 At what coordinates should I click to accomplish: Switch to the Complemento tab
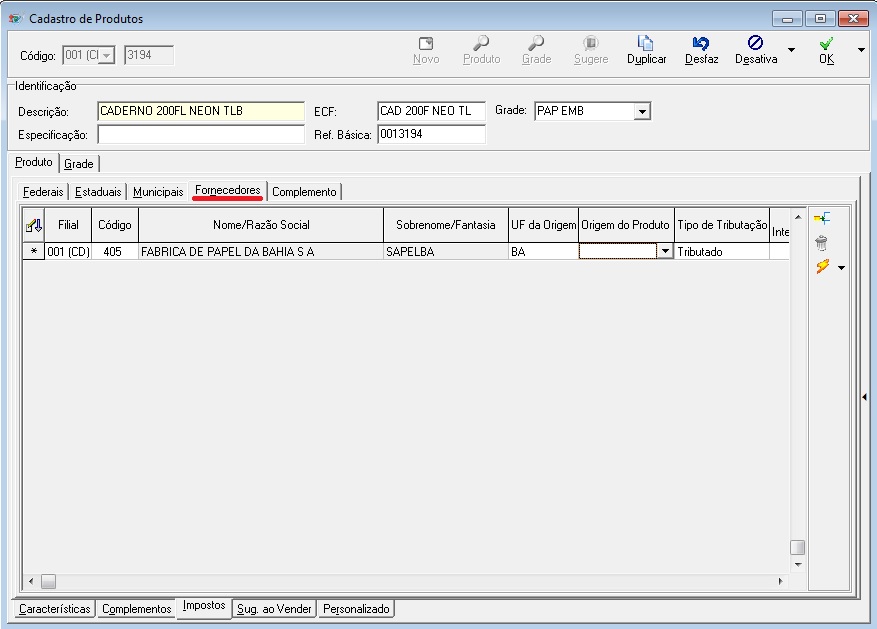(304, 192)
